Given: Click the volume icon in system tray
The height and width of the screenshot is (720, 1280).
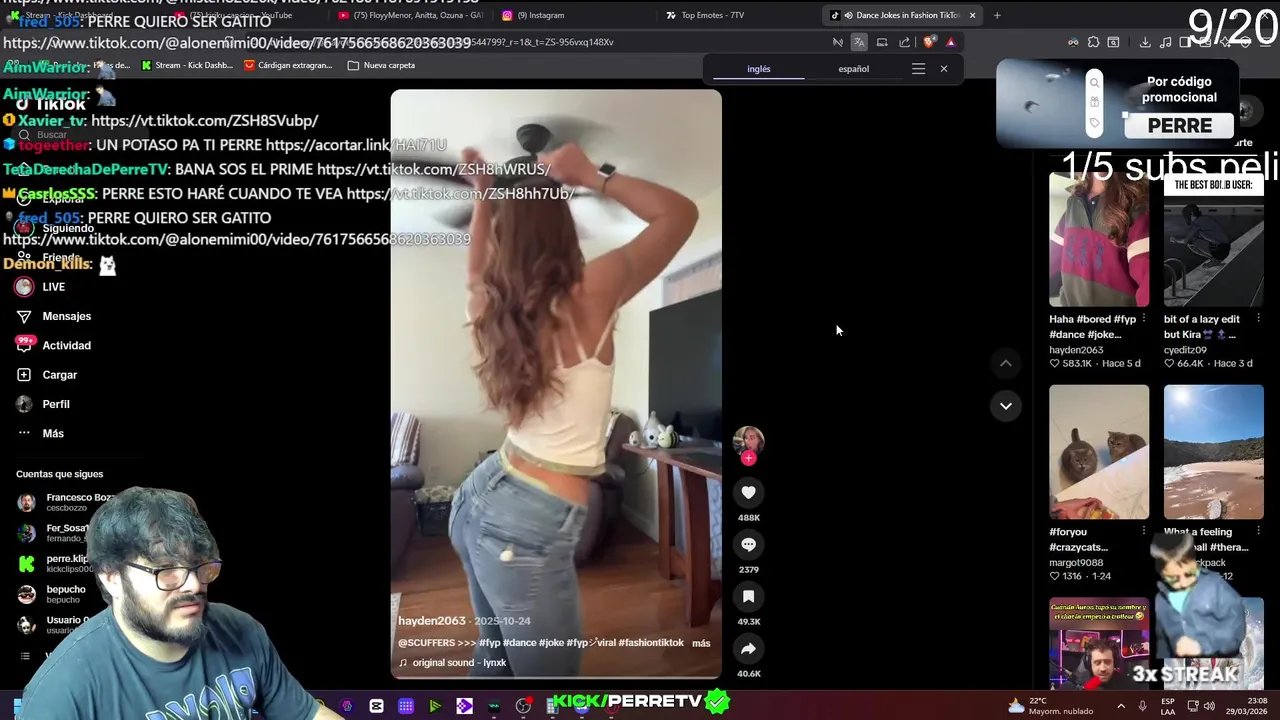Looking at the screenshot, I should pos(1209,706).
